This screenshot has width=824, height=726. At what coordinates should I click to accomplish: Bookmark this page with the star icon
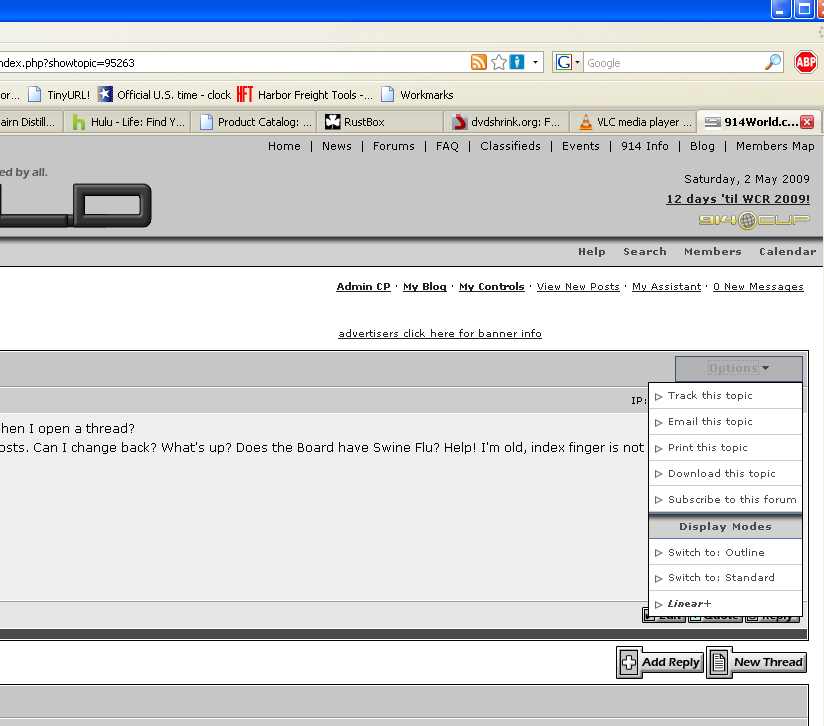[499, 62]
